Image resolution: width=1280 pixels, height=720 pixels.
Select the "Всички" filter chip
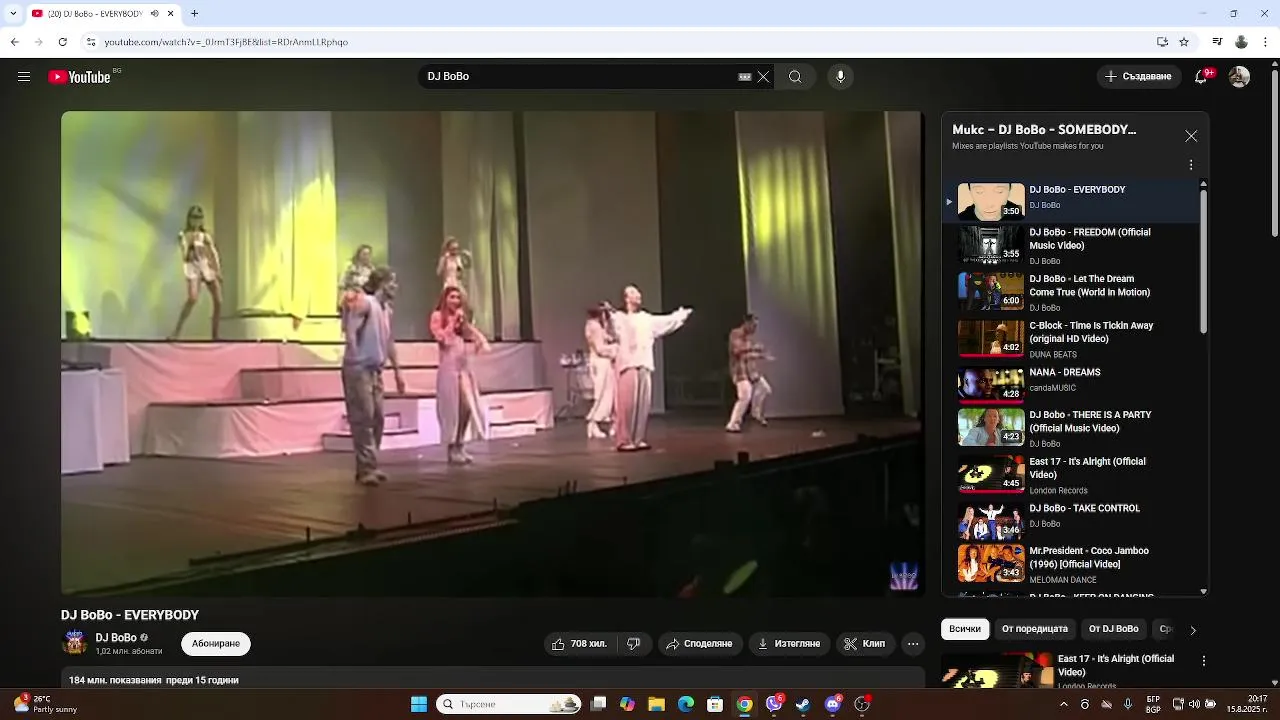[965, 629]
